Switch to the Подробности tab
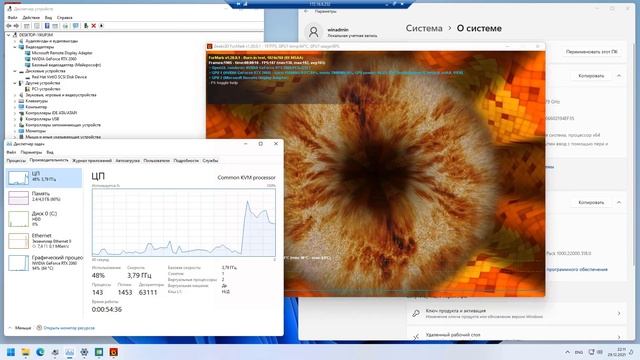This screenshot has height=360, width=640. pyautogui.click(x=186, y=161)
